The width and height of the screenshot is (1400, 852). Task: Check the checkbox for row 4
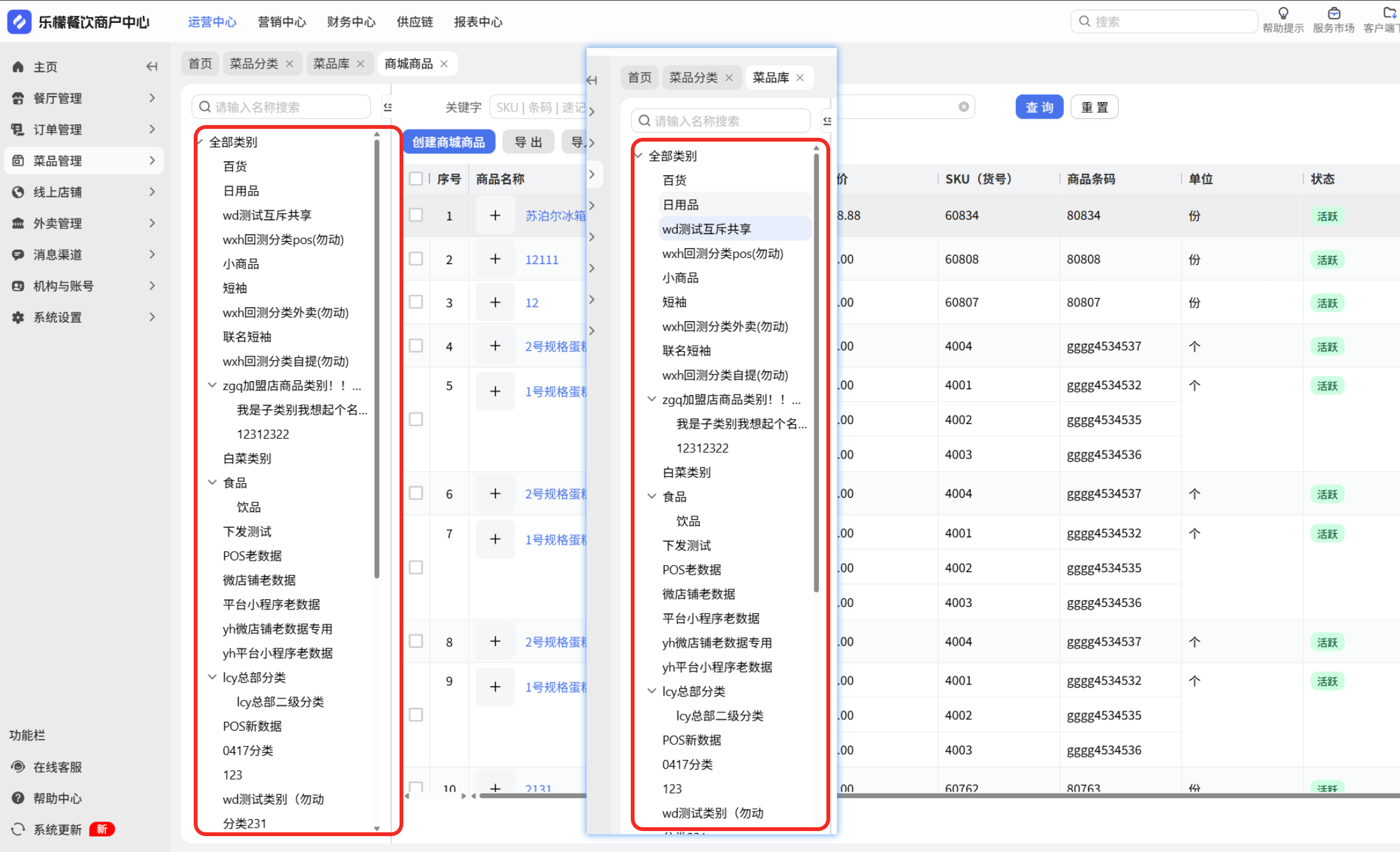coord(416,345)
